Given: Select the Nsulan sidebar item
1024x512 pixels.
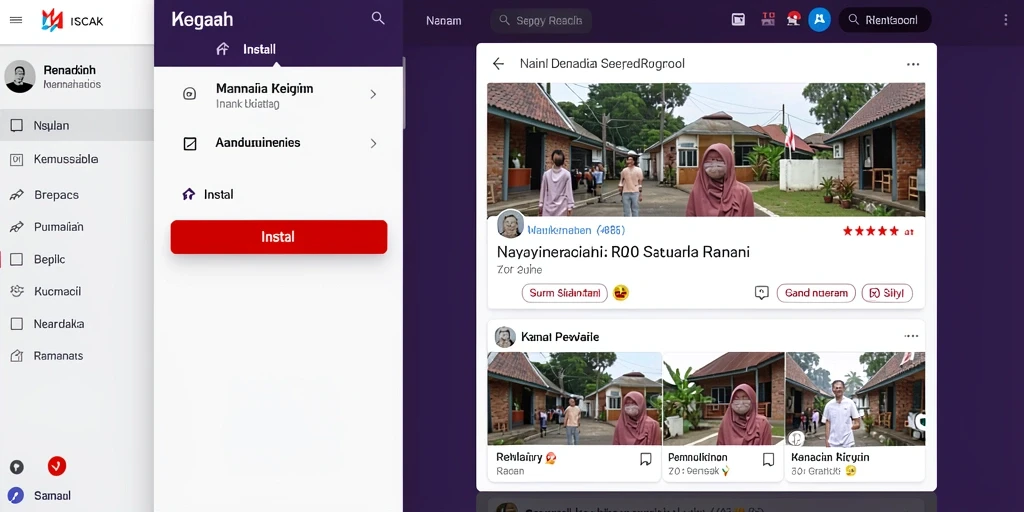Looking at the screenshot, I should [76, 125].
